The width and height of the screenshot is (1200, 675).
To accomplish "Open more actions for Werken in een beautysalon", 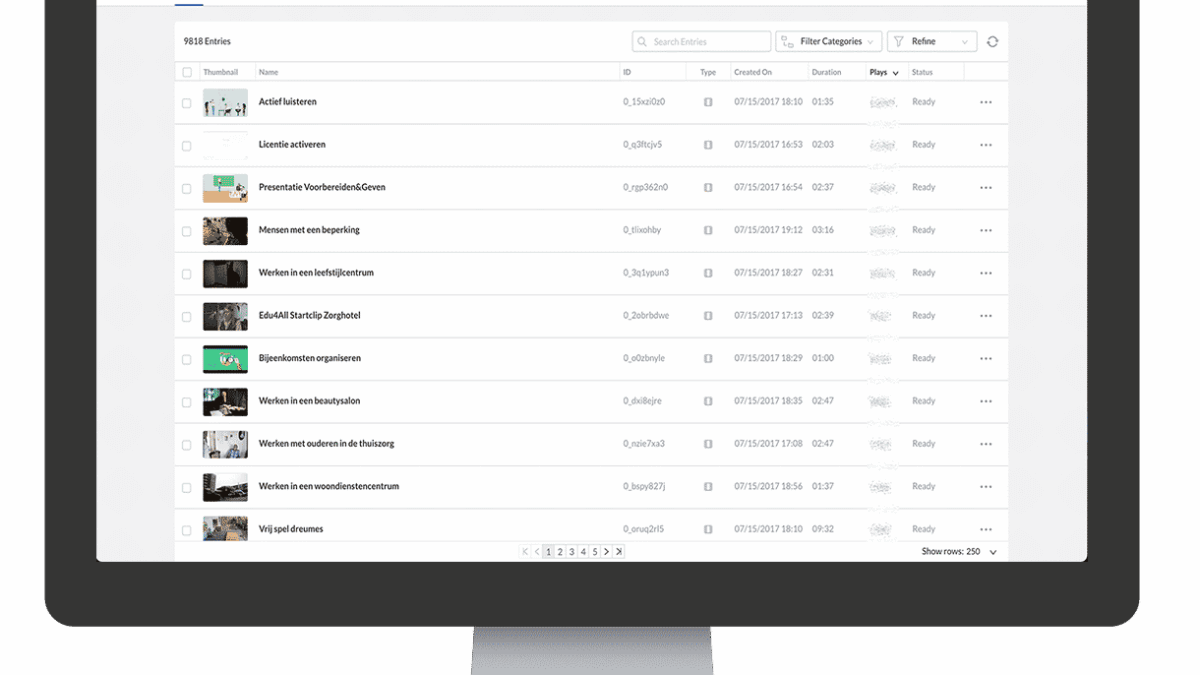I will [986, 401].
